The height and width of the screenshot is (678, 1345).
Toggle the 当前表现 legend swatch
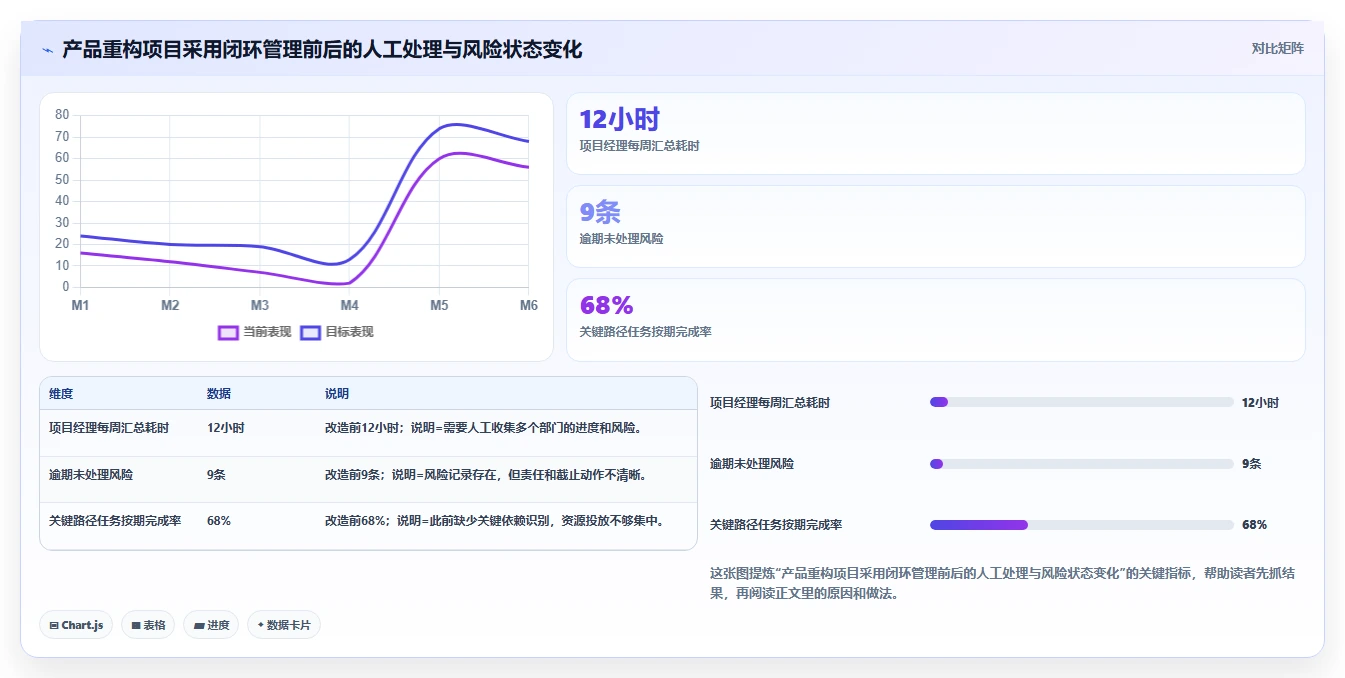(228, 332)
